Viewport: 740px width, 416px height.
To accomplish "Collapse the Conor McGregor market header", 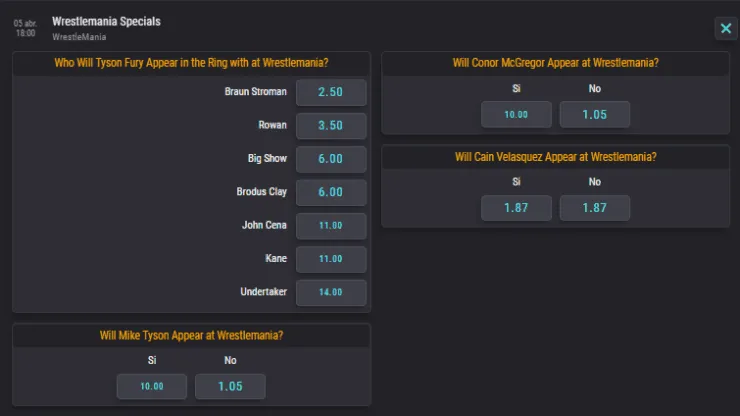I will (555, 63).
